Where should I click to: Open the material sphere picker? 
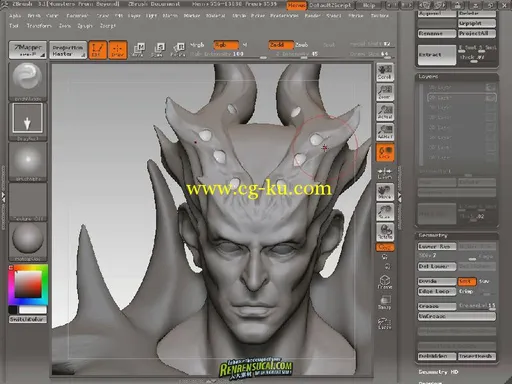pos(28,241)
